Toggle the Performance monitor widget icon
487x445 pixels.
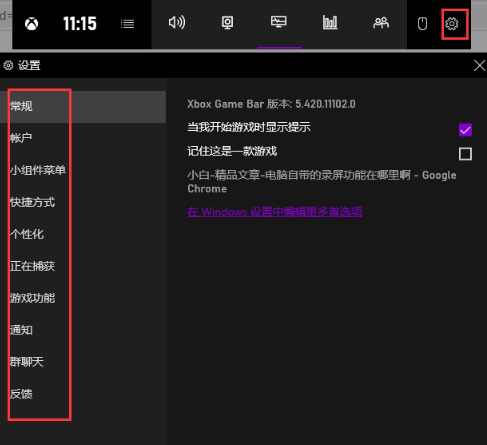coord(279,22)
